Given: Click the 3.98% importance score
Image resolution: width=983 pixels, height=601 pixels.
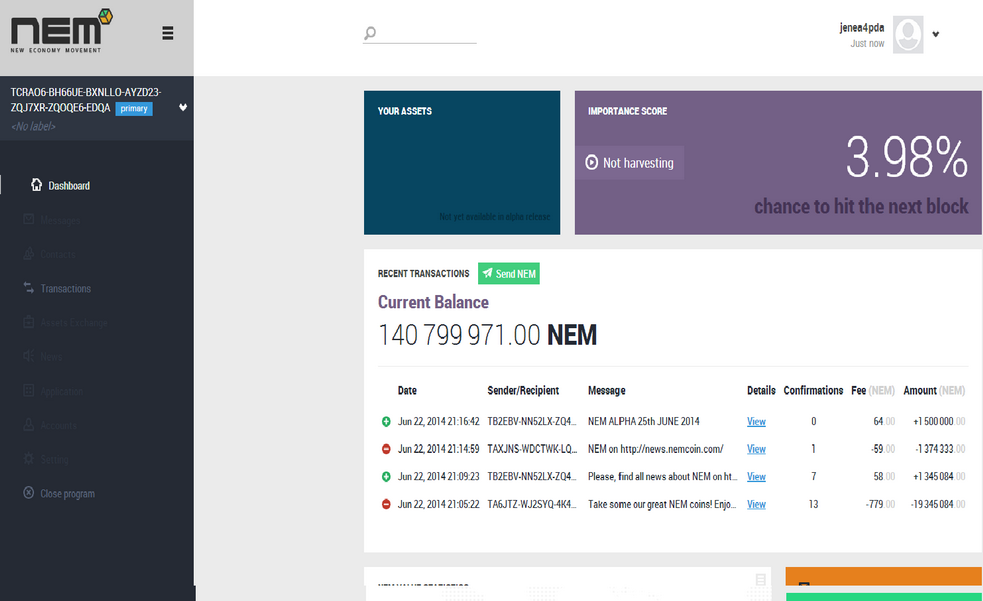Looking at the screenshot, I should coord(907,157).
